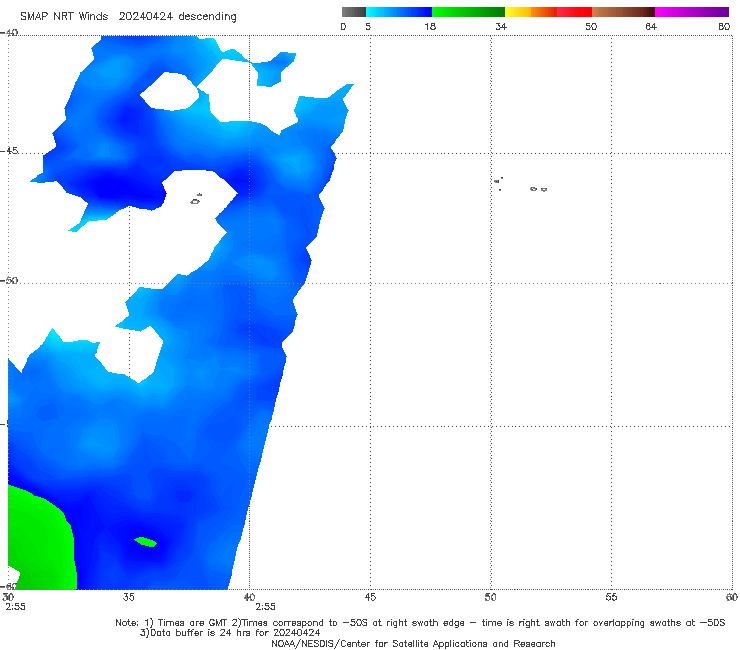
Task: Click the latitude axis label "-45"
Action: tap(9, 151)
